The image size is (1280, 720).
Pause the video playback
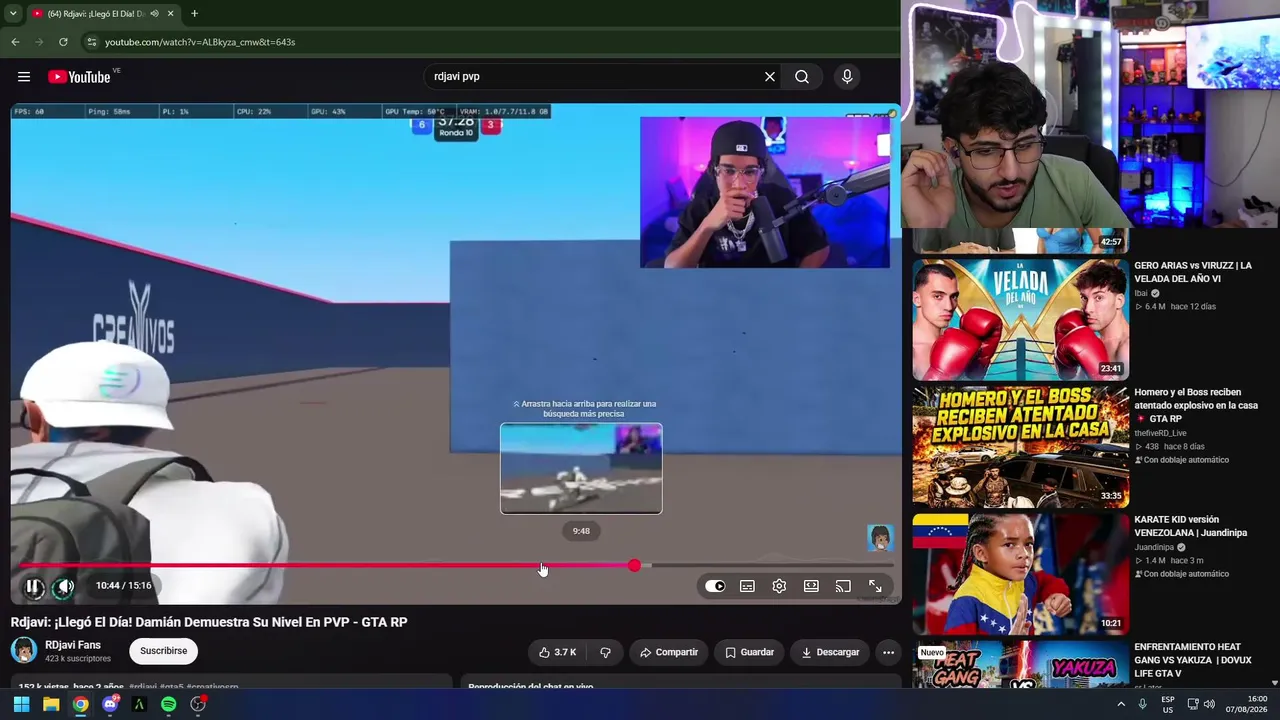(33, 587)
